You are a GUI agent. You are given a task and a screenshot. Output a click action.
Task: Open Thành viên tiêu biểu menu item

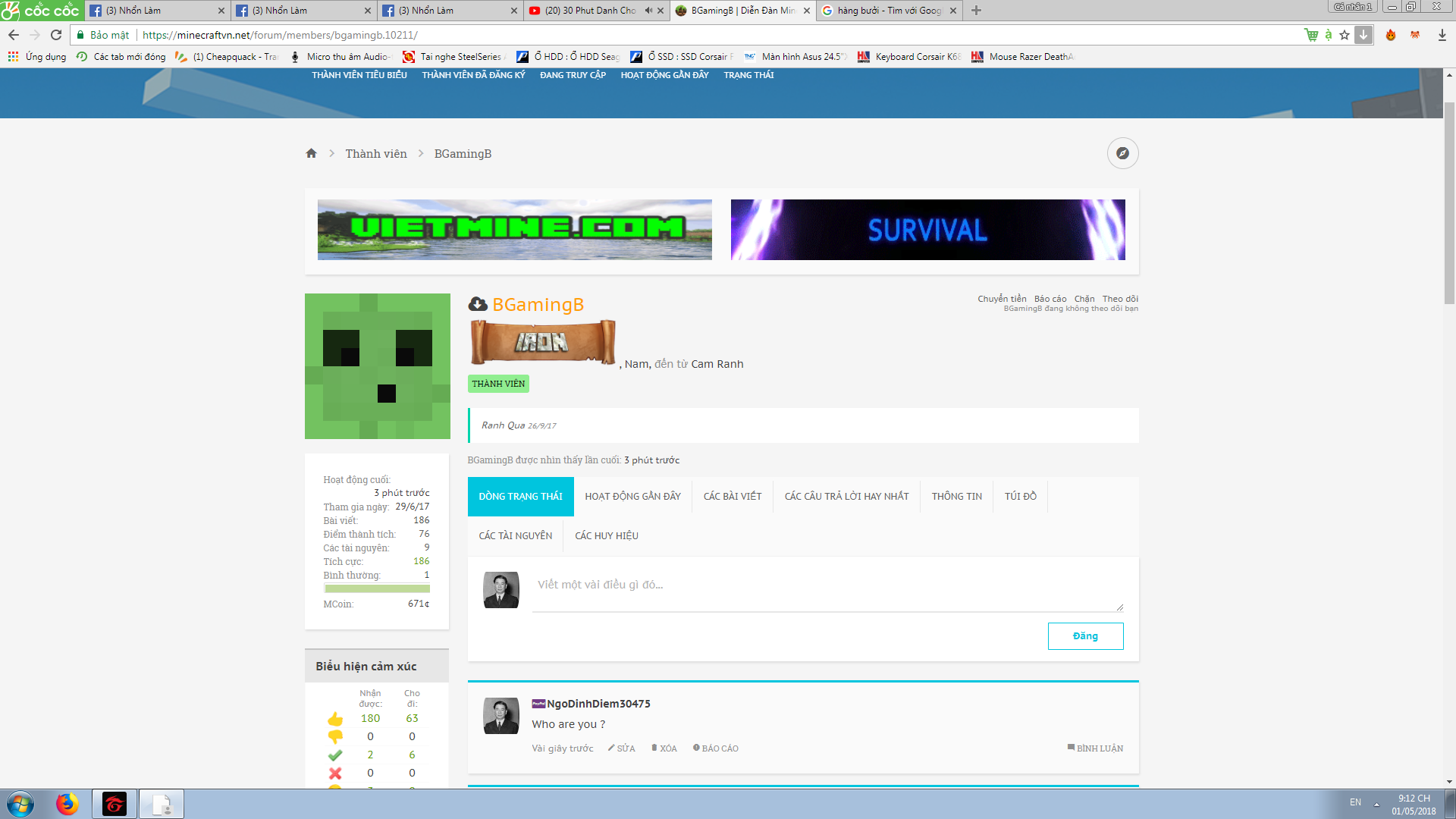(x=359, y=75)
